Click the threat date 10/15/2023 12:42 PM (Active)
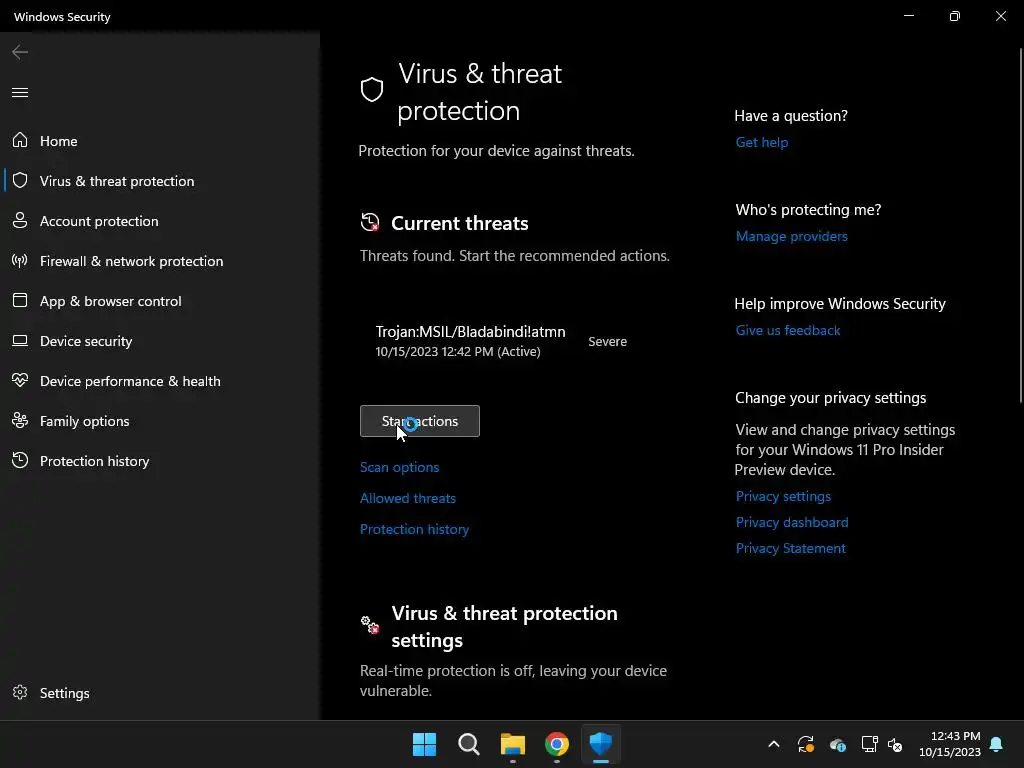Screen dimensions: 1024x768 [x=458, y=351]
